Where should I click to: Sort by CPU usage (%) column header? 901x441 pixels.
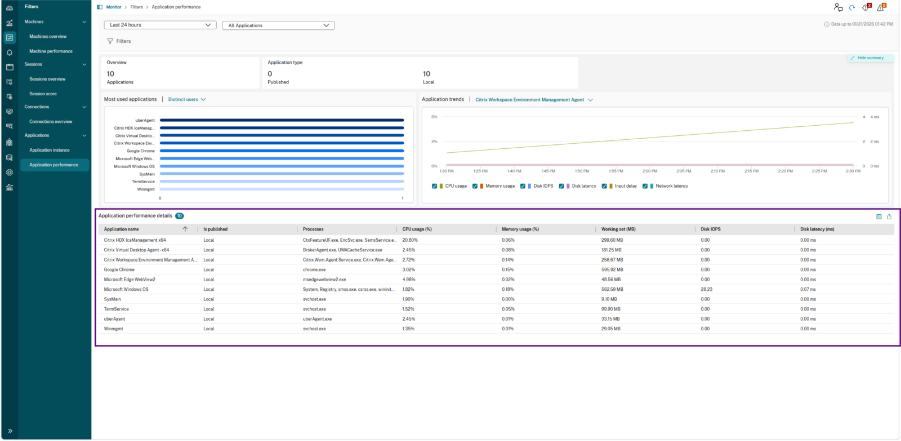(418, 229)
